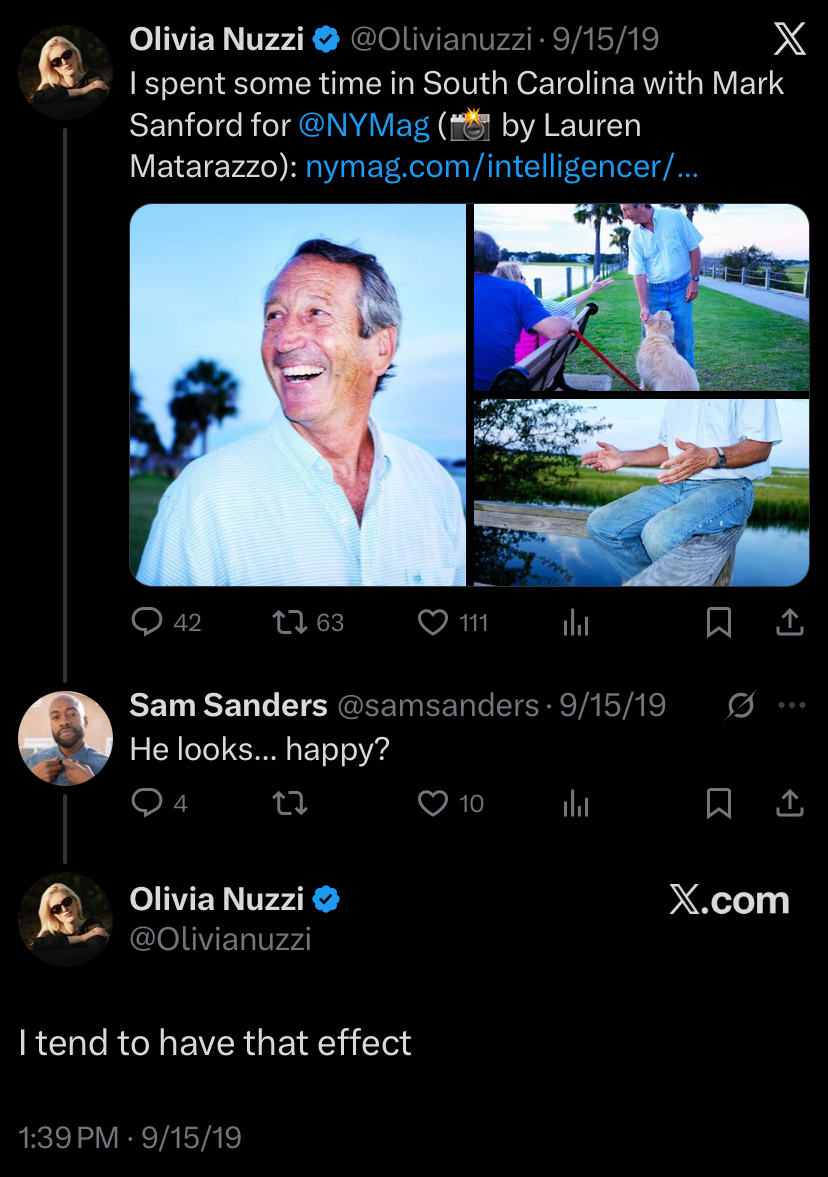Share Sam Sanders' tweet
This screenshot has height=1177, width=828.
790,803
